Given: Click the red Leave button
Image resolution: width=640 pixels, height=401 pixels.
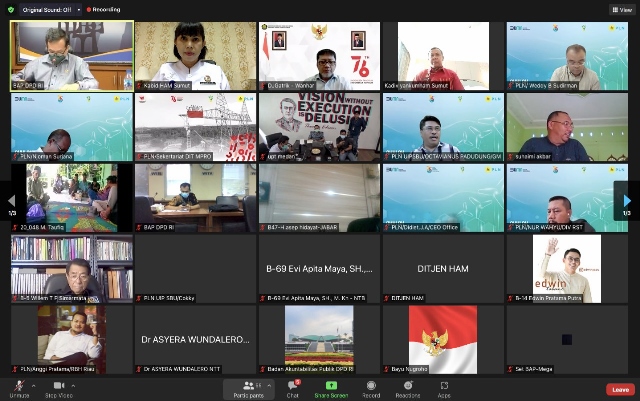Looking at the screenshot, I should point(620,389).
